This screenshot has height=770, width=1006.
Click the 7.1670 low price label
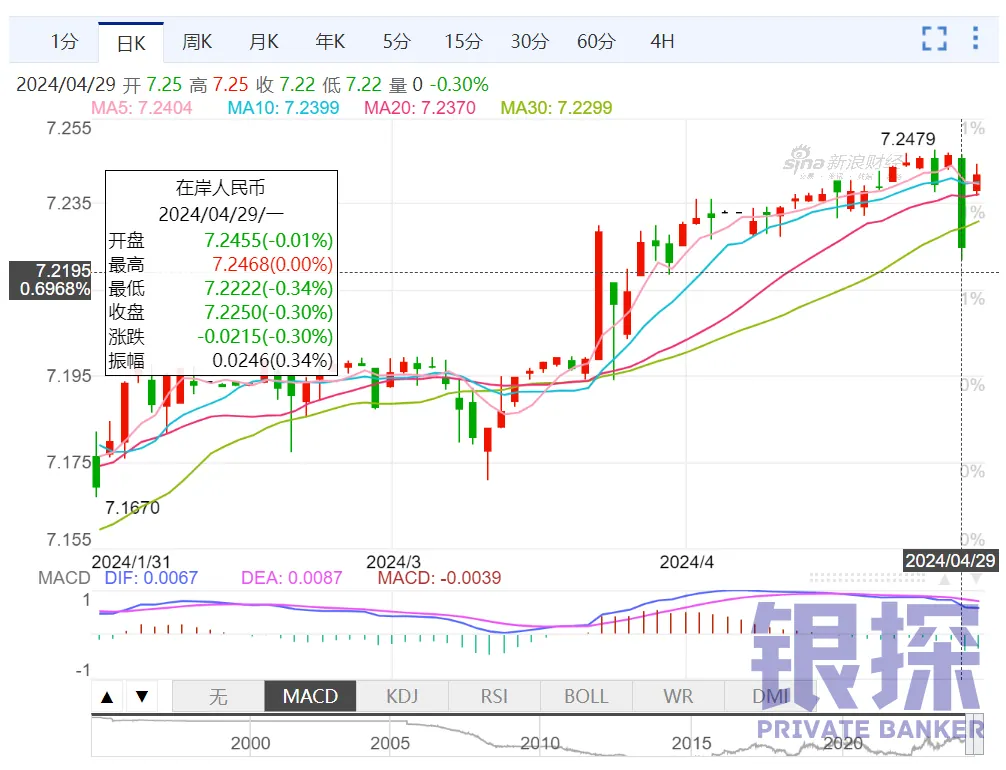pyautogui.click(x=132, y=508)
